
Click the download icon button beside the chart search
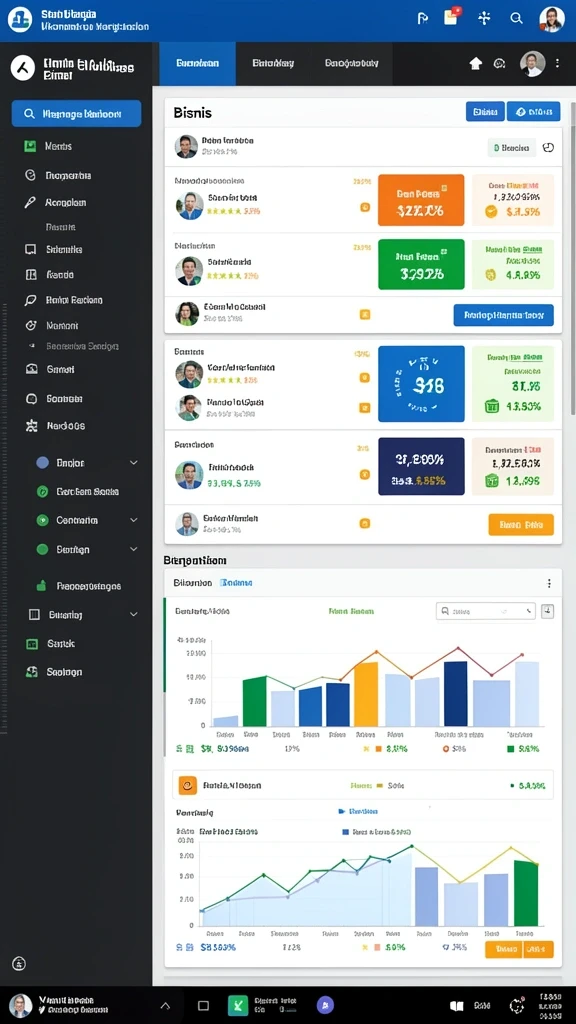click(548, 611)
